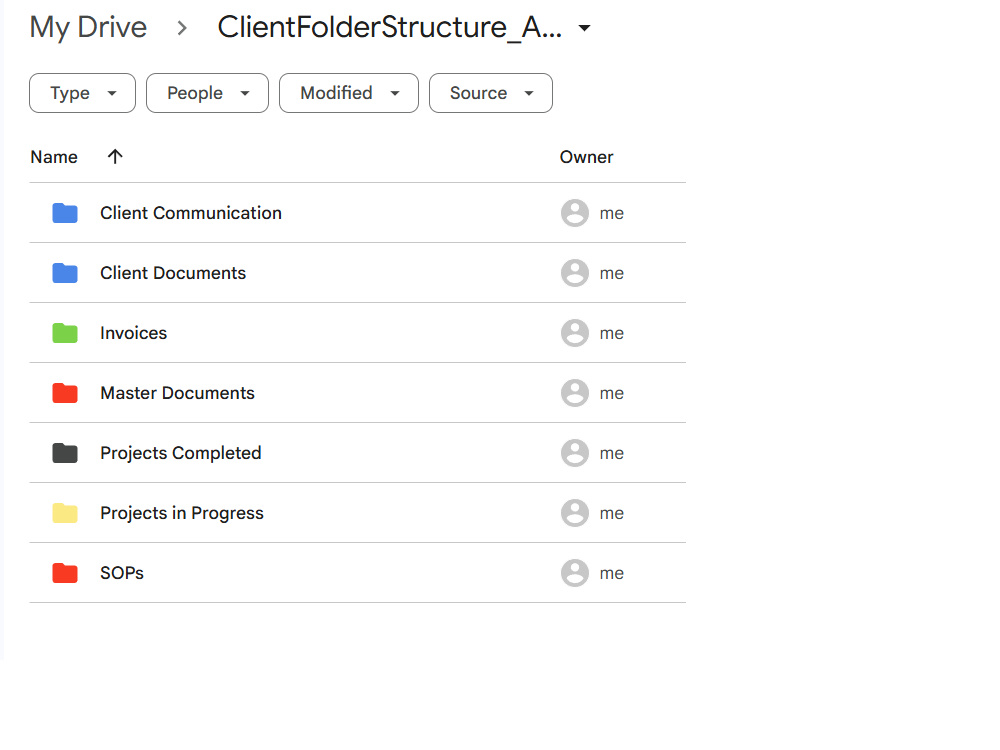The height and width of the screenshot is (750, 1000).
Task: Select the Projects Completed folder name
Action: (x=180, y=453)
